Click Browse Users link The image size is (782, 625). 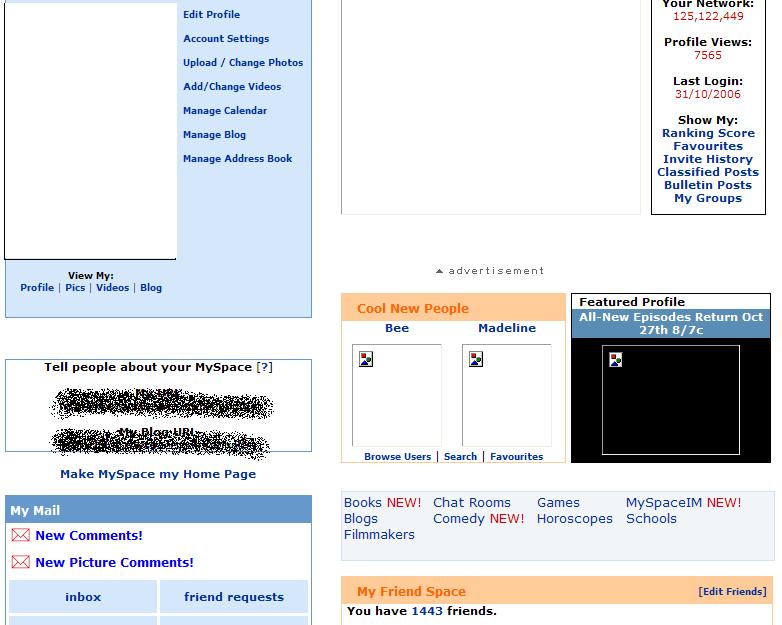pos(397,456)
